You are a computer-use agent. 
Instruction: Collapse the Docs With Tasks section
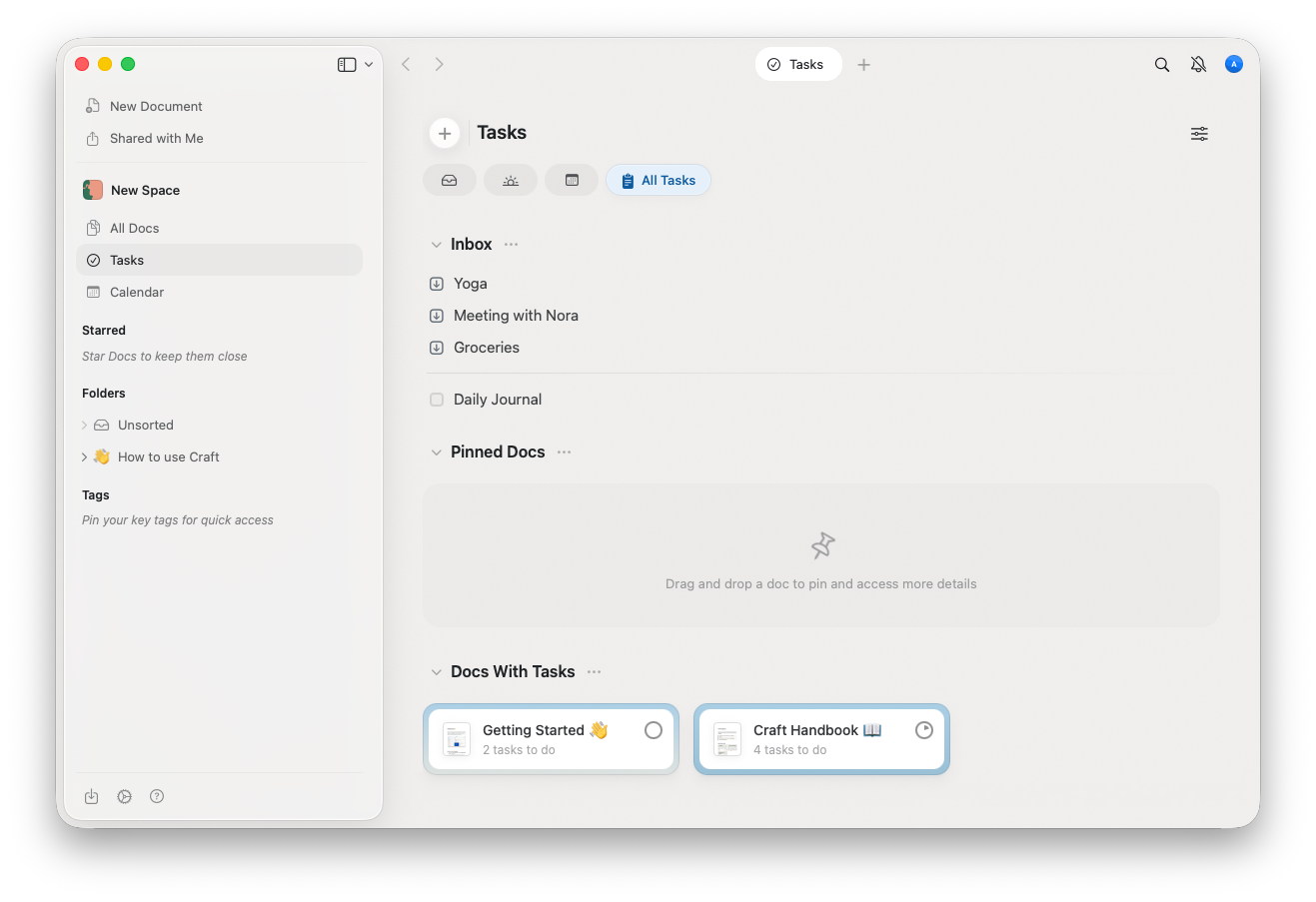(x=436, y=671)
